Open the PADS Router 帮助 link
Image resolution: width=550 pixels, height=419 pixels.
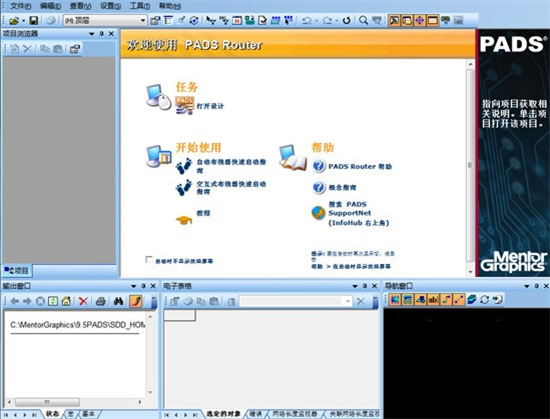(360, 167)
